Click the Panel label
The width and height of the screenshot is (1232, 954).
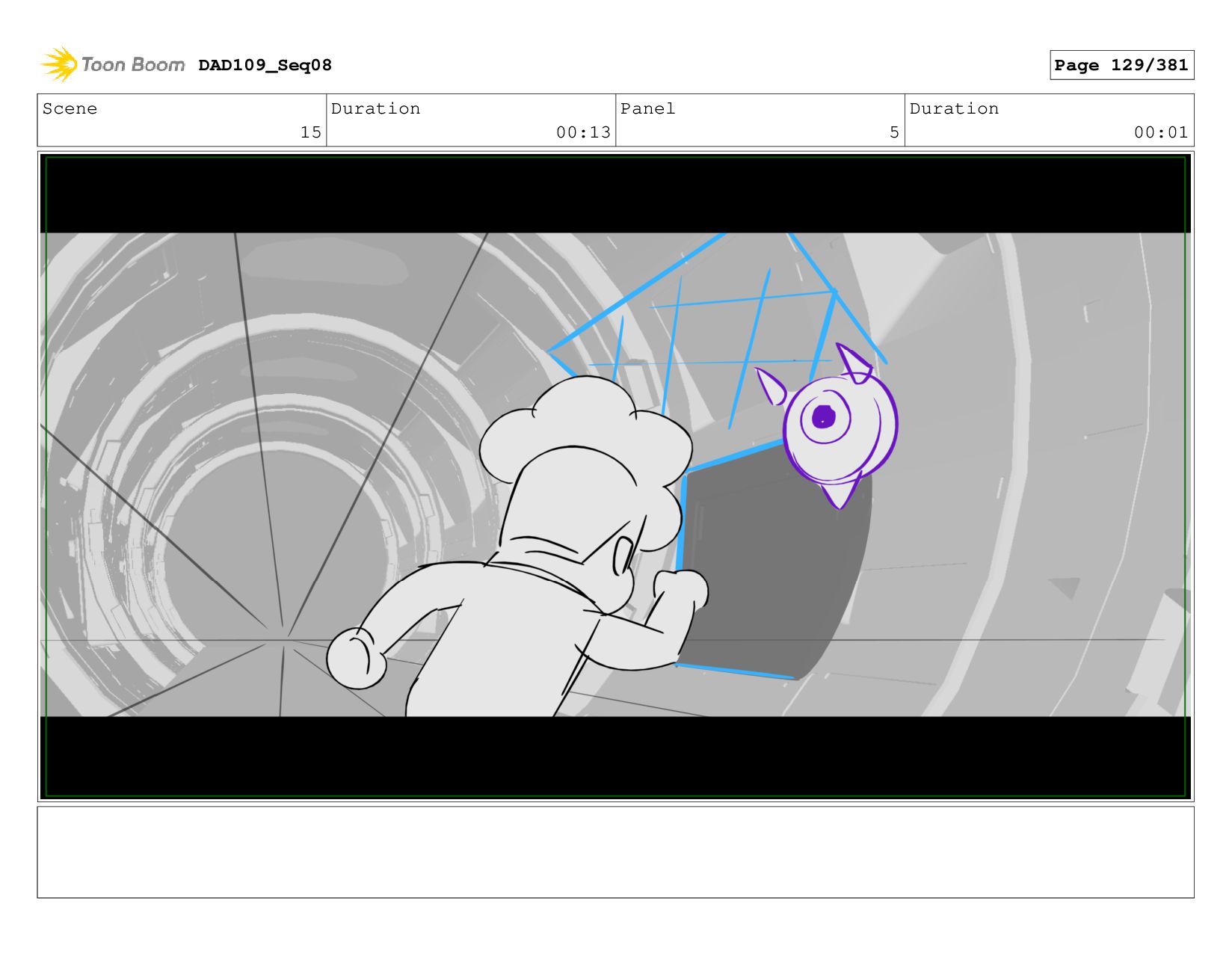click(x=647, y=108)
